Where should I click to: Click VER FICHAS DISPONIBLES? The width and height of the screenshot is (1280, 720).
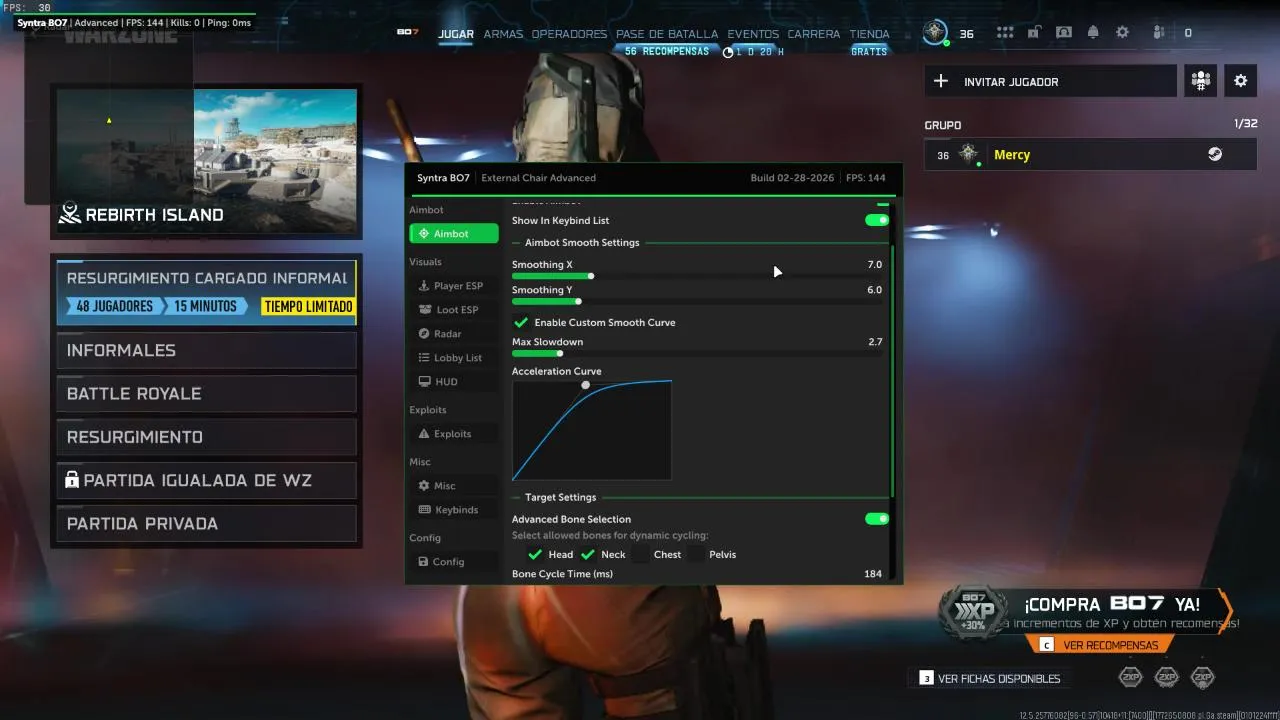pyautogui.click(x=989, y=678)
